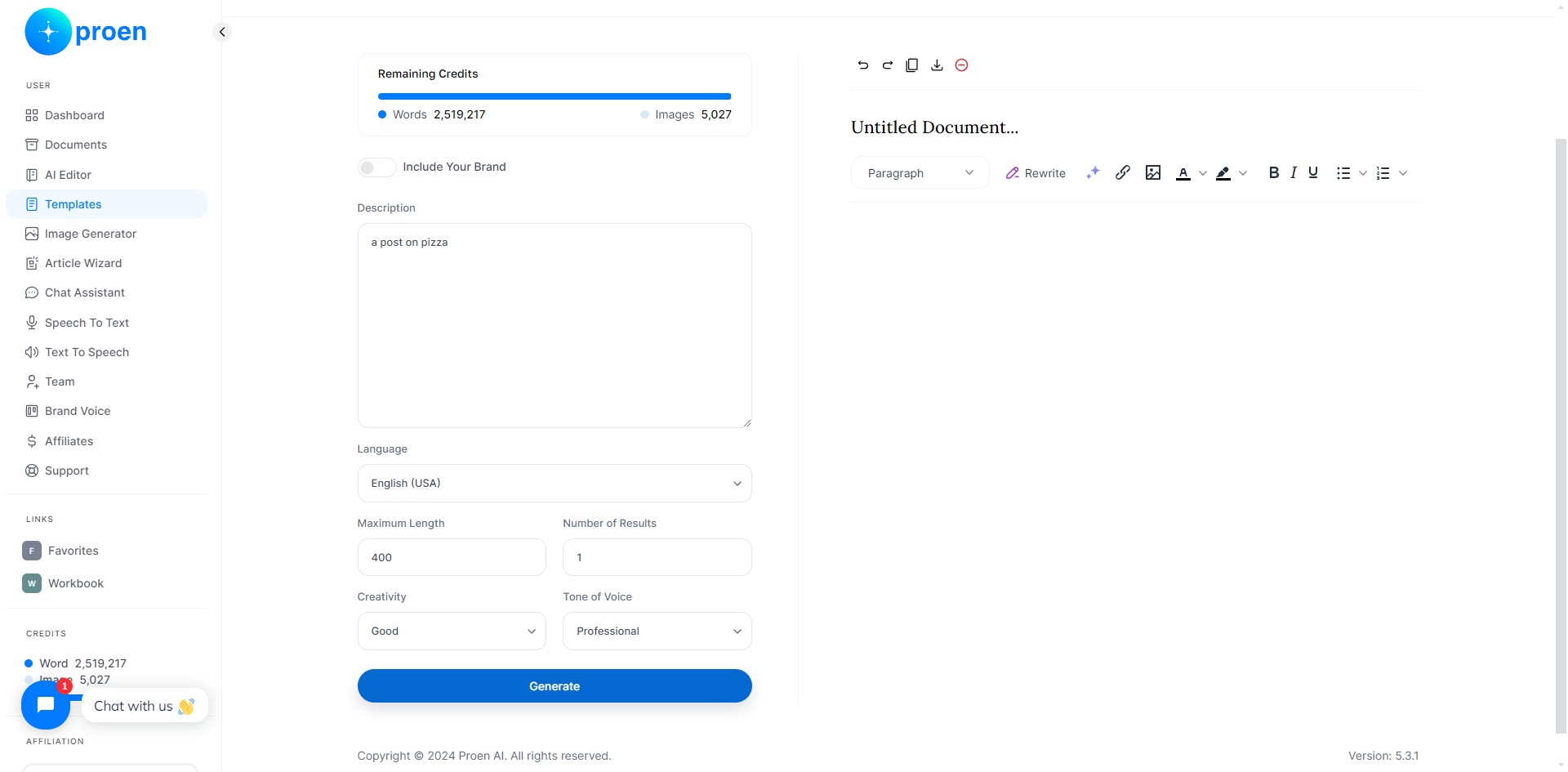The height and width of the screenshot is (772, 1568).
Task: Apply italic formatting
Action: point(1294,172)
